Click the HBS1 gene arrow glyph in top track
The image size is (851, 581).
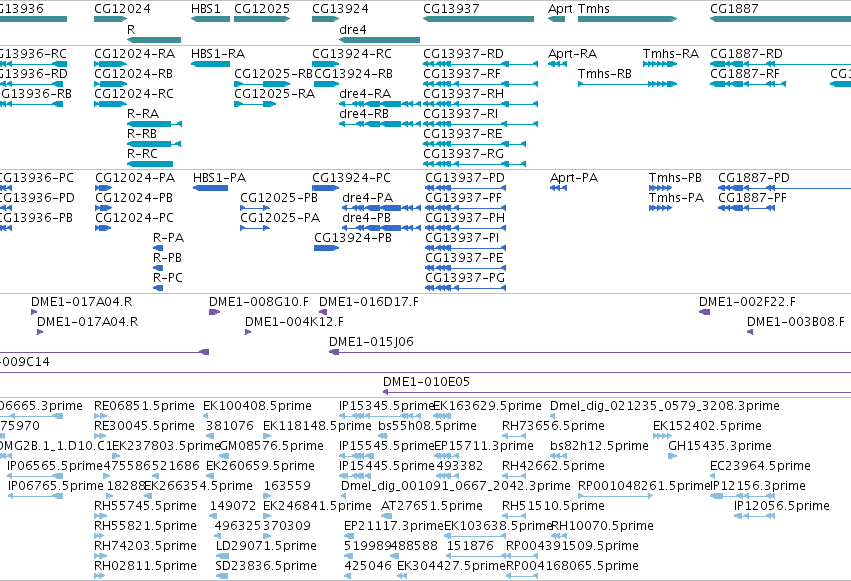tap(210, 19)
